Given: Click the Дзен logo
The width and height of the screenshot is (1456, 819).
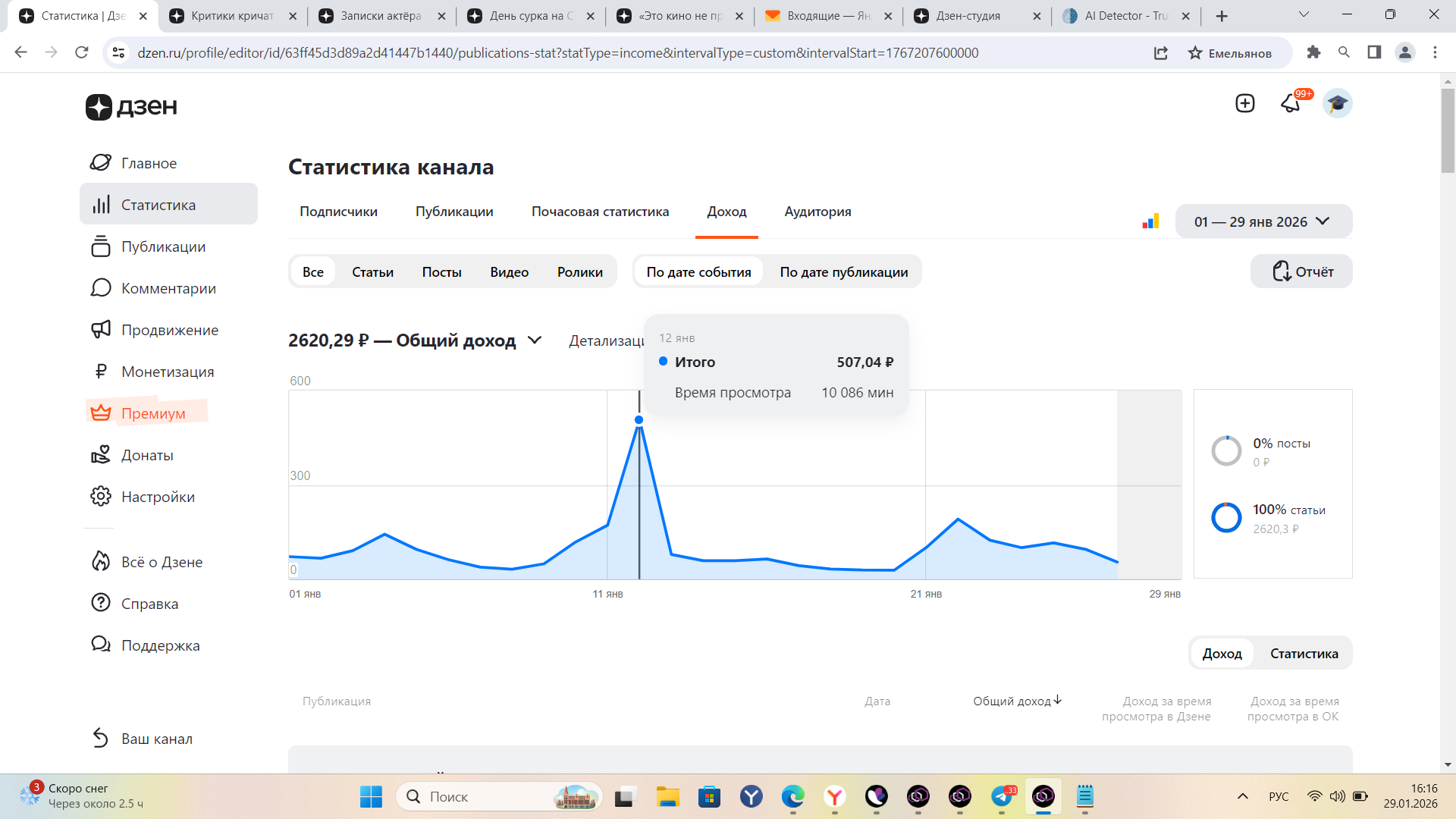Looking at the screenshot, I should tap(131, 107).
